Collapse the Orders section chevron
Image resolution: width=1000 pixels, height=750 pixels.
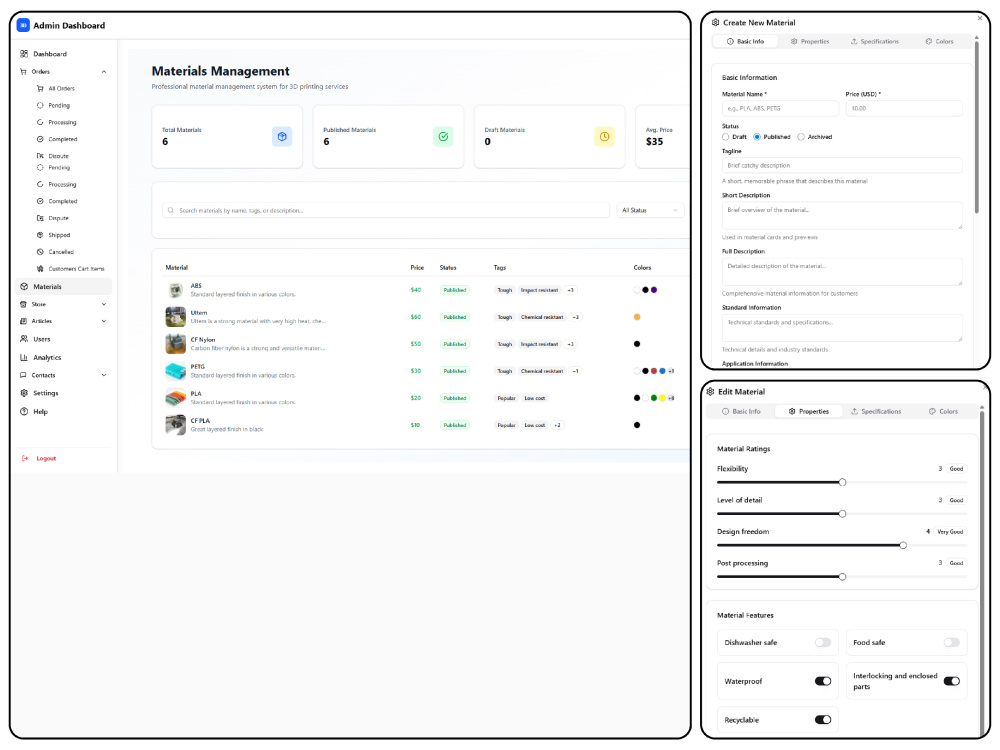click(104, 72)
